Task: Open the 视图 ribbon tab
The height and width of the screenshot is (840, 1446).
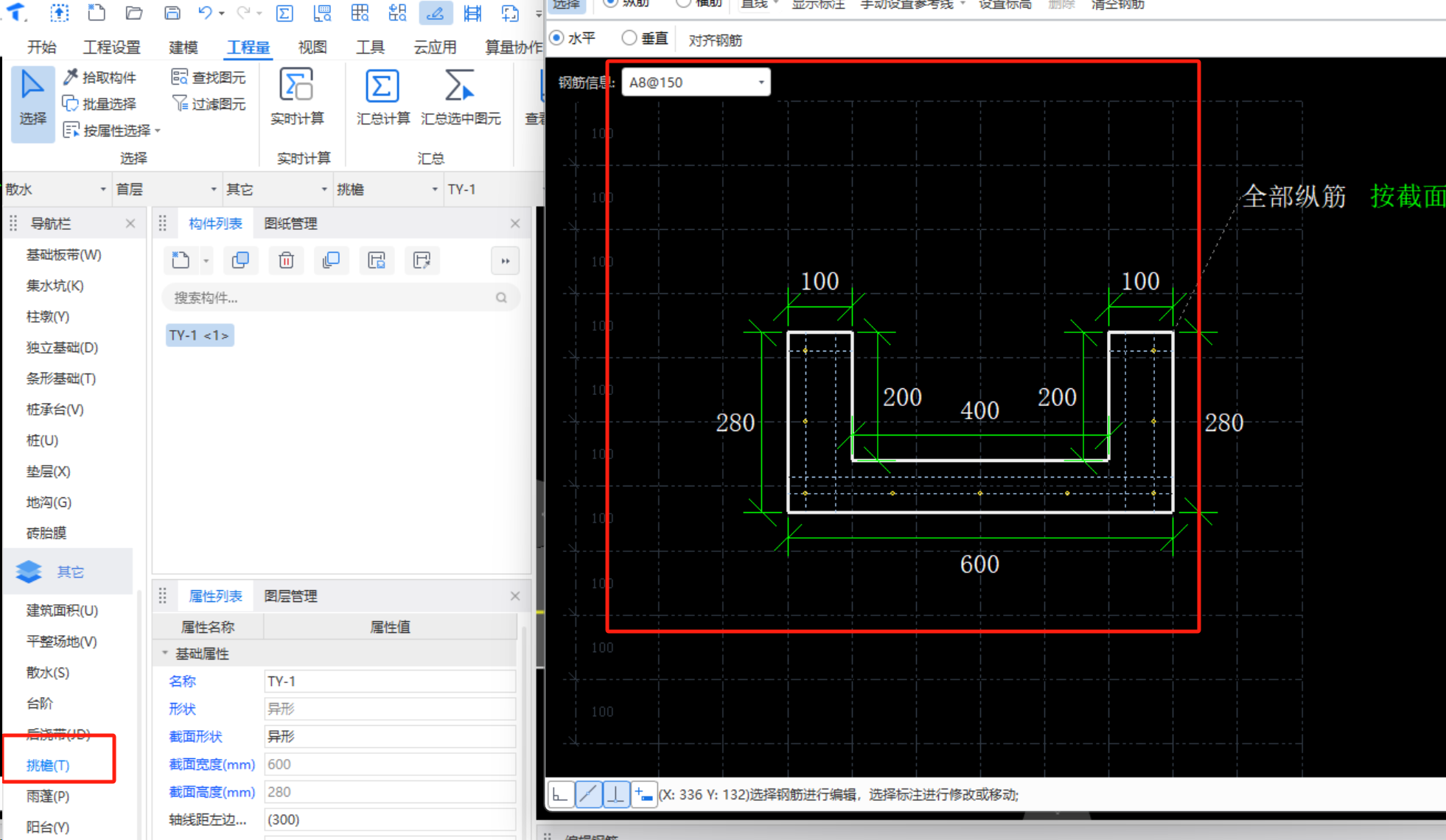Action: (312, 47)
